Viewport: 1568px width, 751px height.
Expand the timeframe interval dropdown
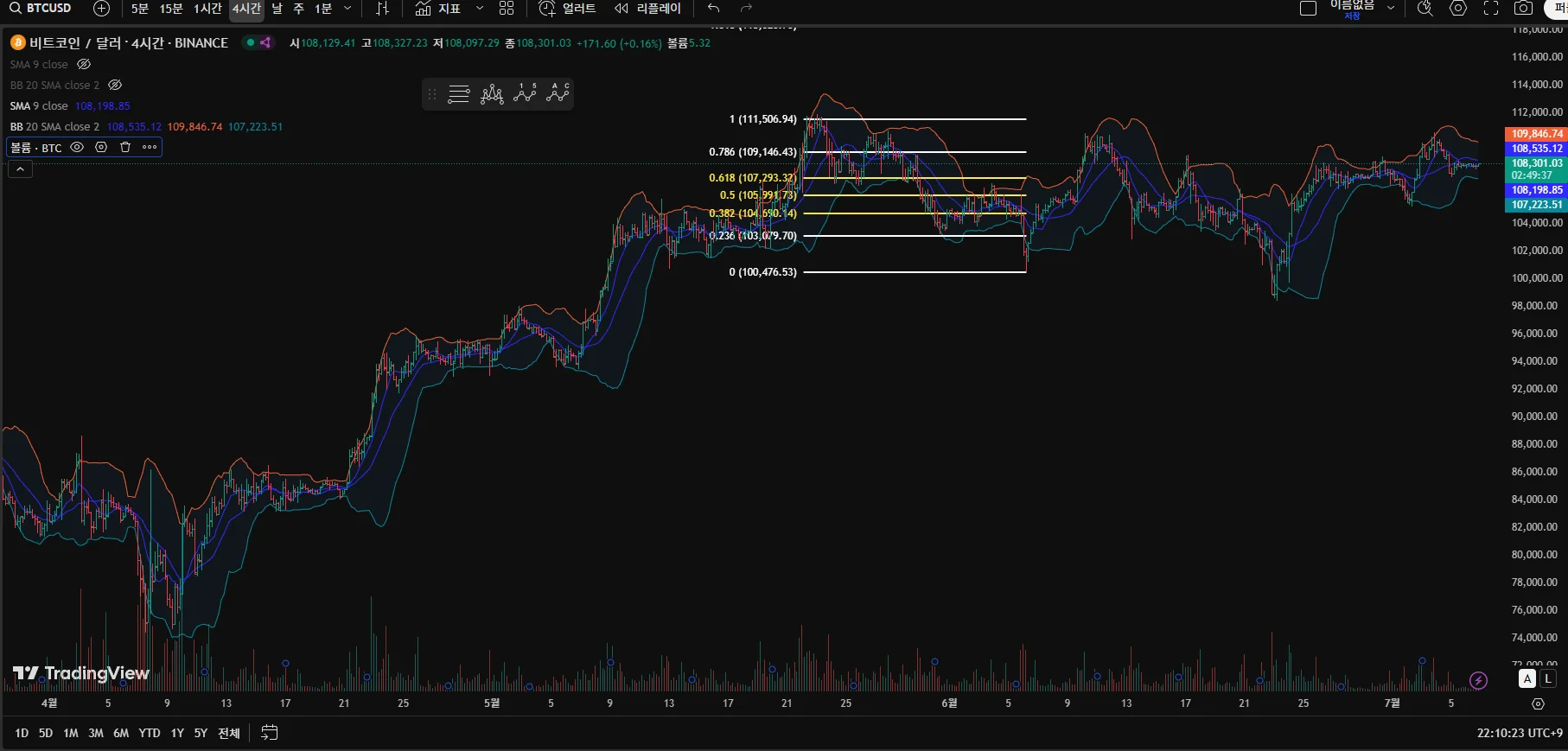(347, 9)
